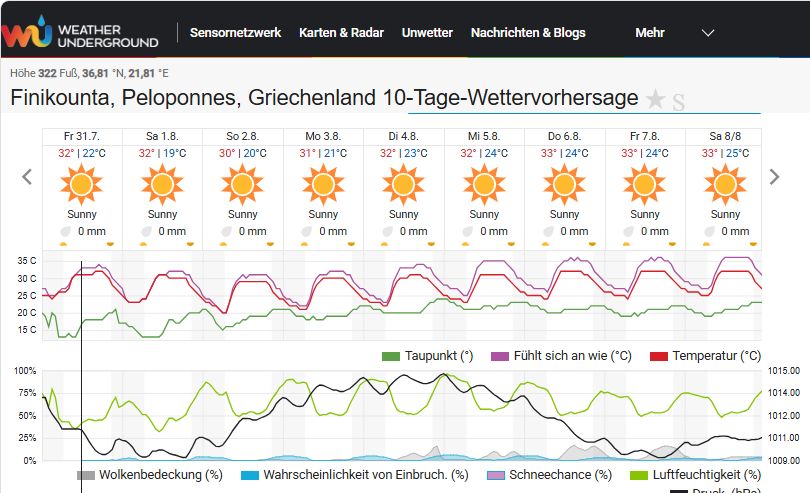Click the green Luftfeuchtigkeit color swatch
Image resolution: width=810 pixels, height=493 pixels.
coord(639,475)
